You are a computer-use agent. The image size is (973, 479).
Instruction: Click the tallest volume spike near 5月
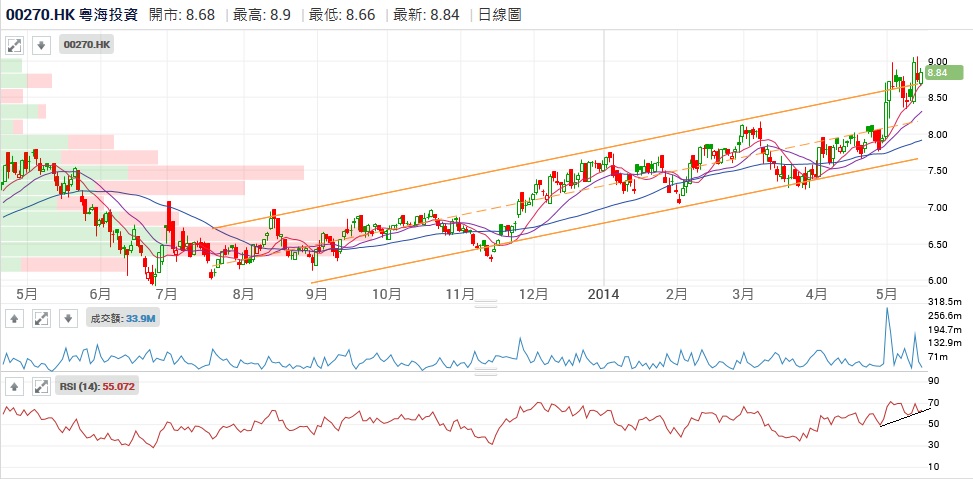point(886,310)
